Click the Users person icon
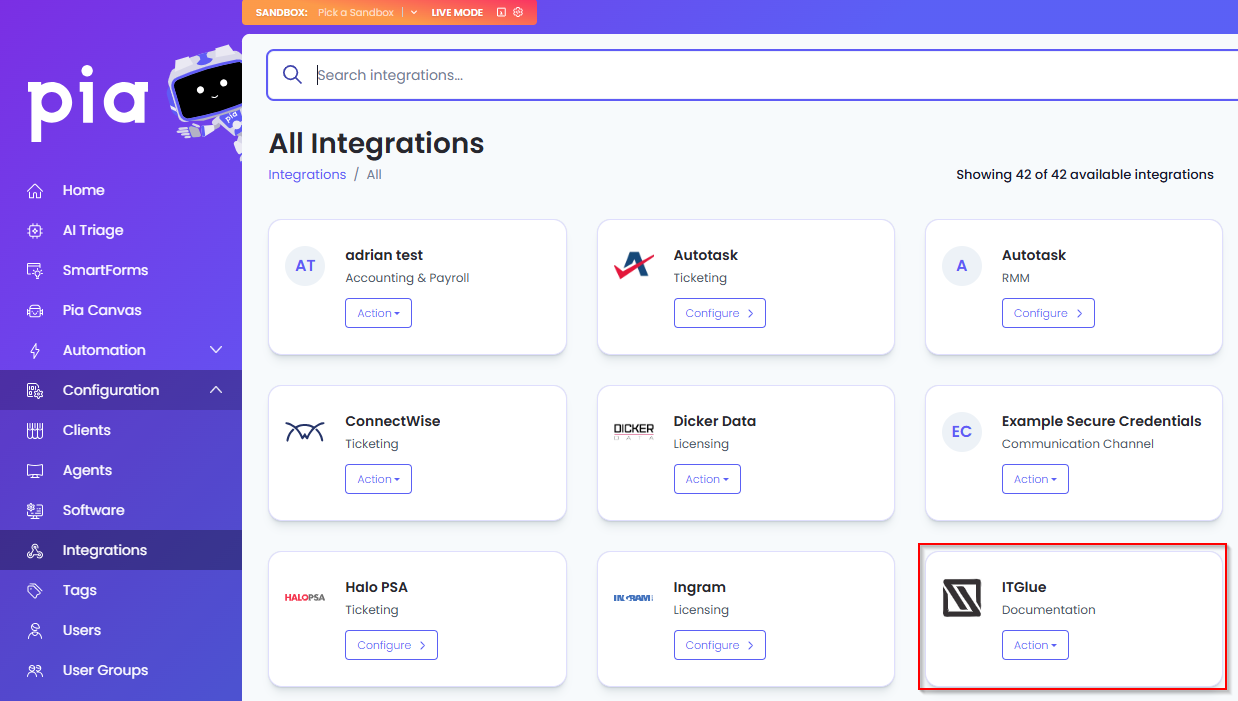The height and width of the screenshot is (701, 1238). 35,630
